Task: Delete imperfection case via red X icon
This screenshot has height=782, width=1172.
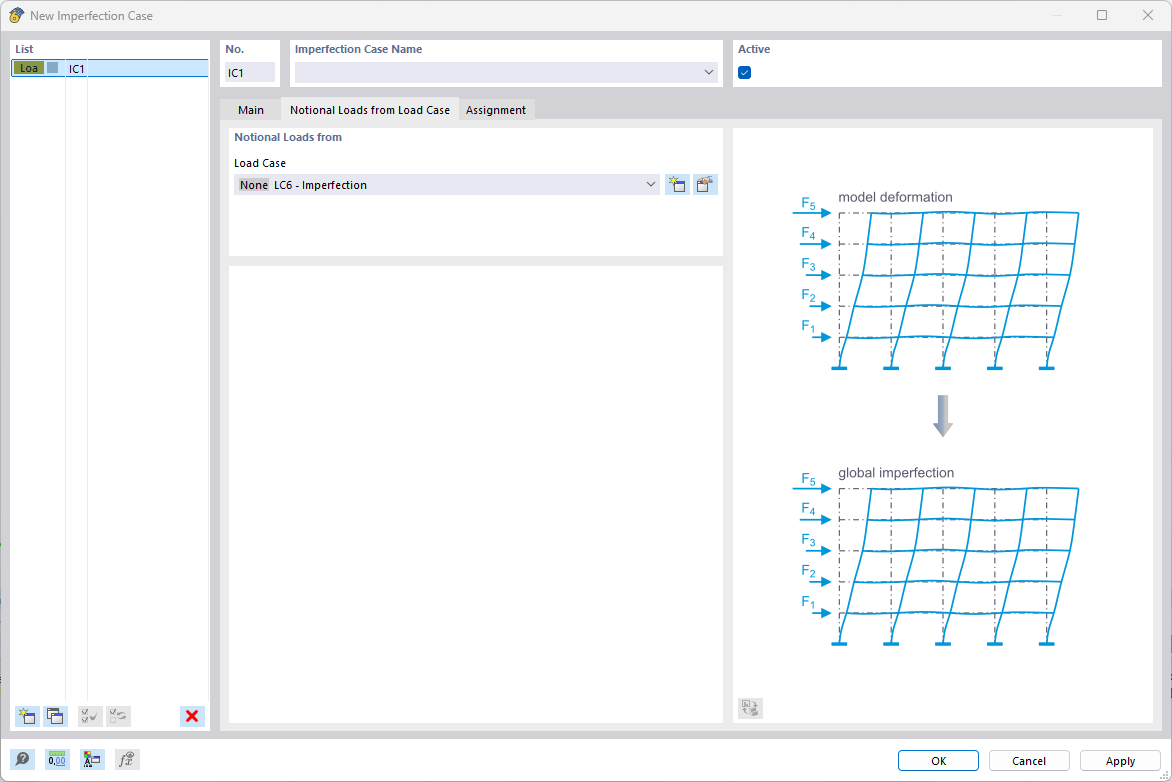Action: (191, 716)
